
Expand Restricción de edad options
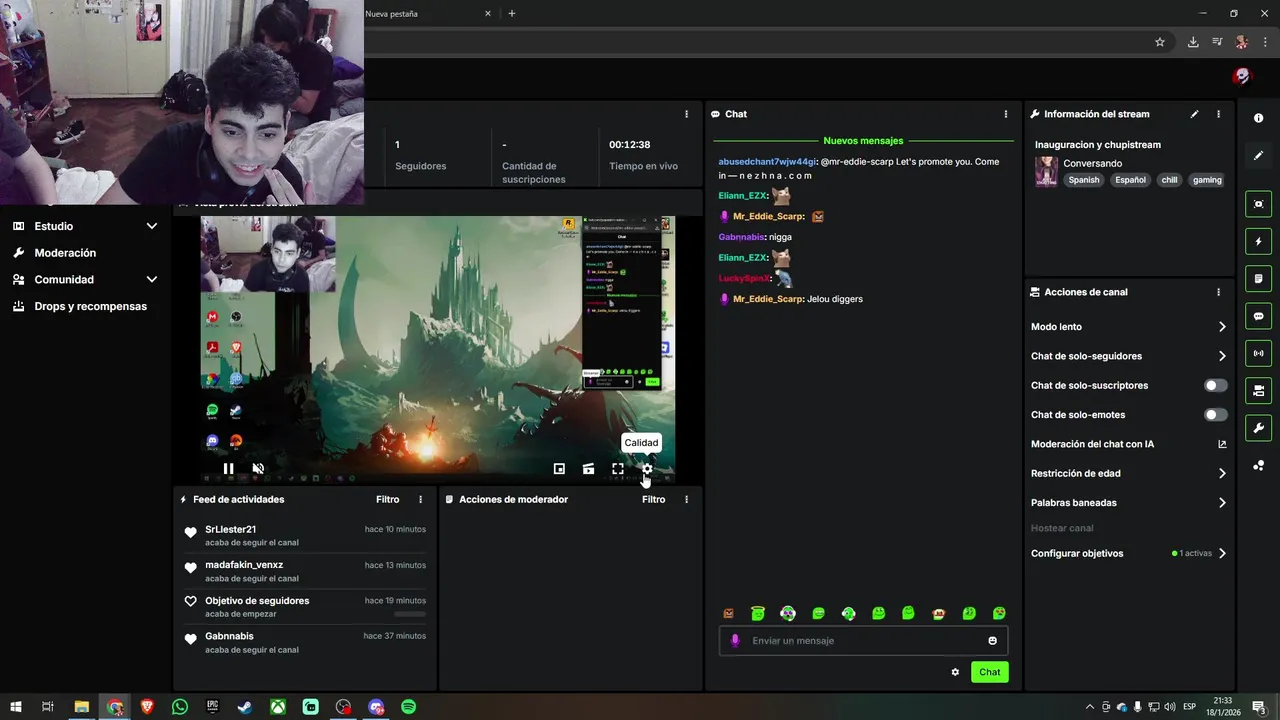pyautogui.click(x=1221, y=474)
